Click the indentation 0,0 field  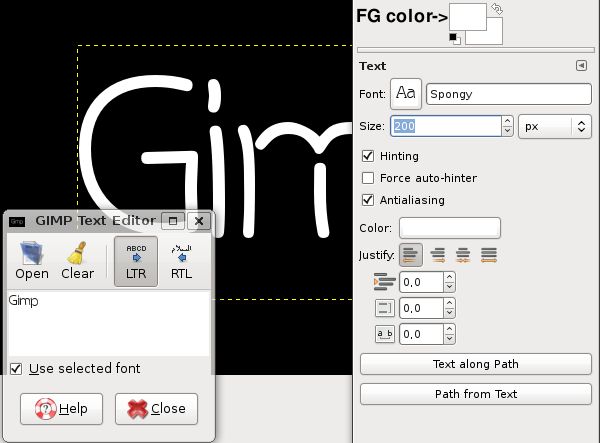point(422,282)
